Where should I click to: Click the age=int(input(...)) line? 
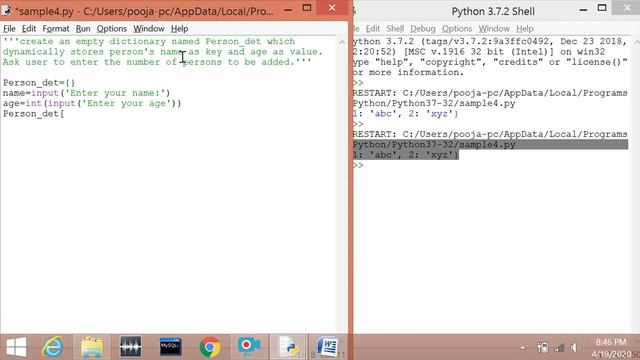pyautogui.click(x=92, y=103)
